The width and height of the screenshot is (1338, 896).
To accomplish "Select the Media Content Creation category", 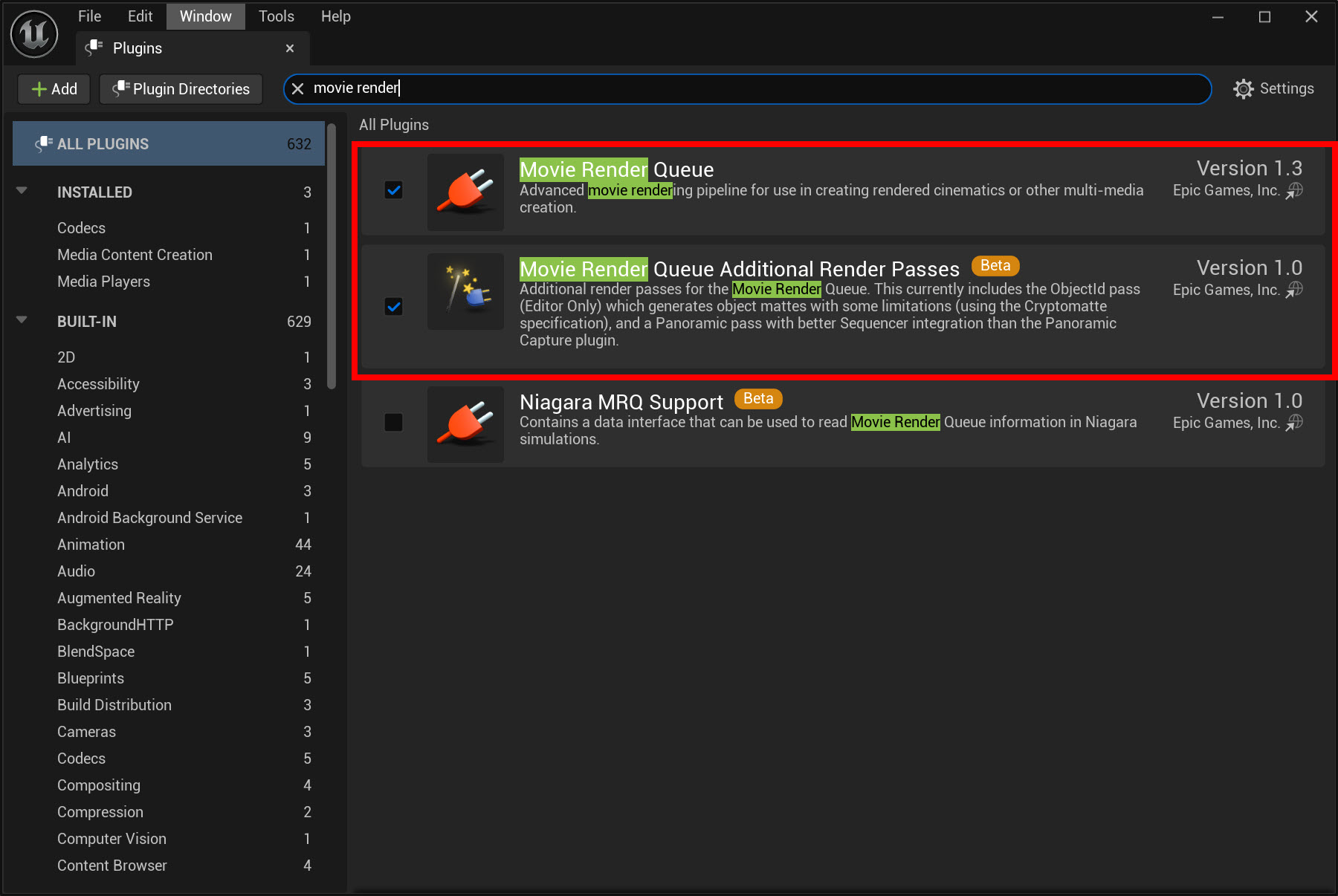I will point(169,255).
